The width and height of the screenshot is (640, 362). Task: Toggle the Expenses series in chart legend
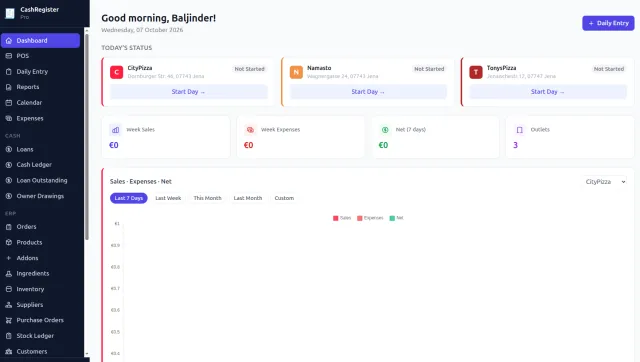point(370,218)
